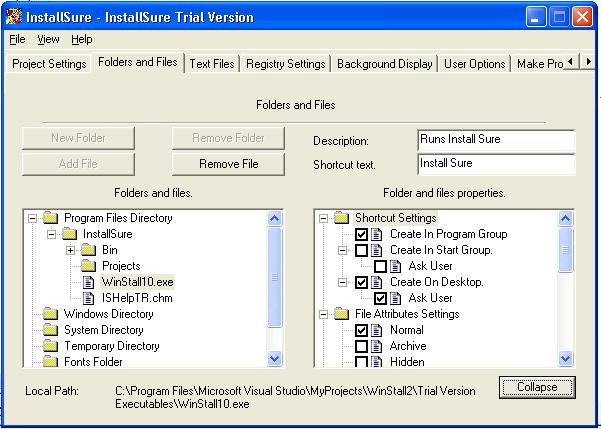Click the document icon beside Hidden attribute
Viewport: 601px width, 429px height.
377,362
